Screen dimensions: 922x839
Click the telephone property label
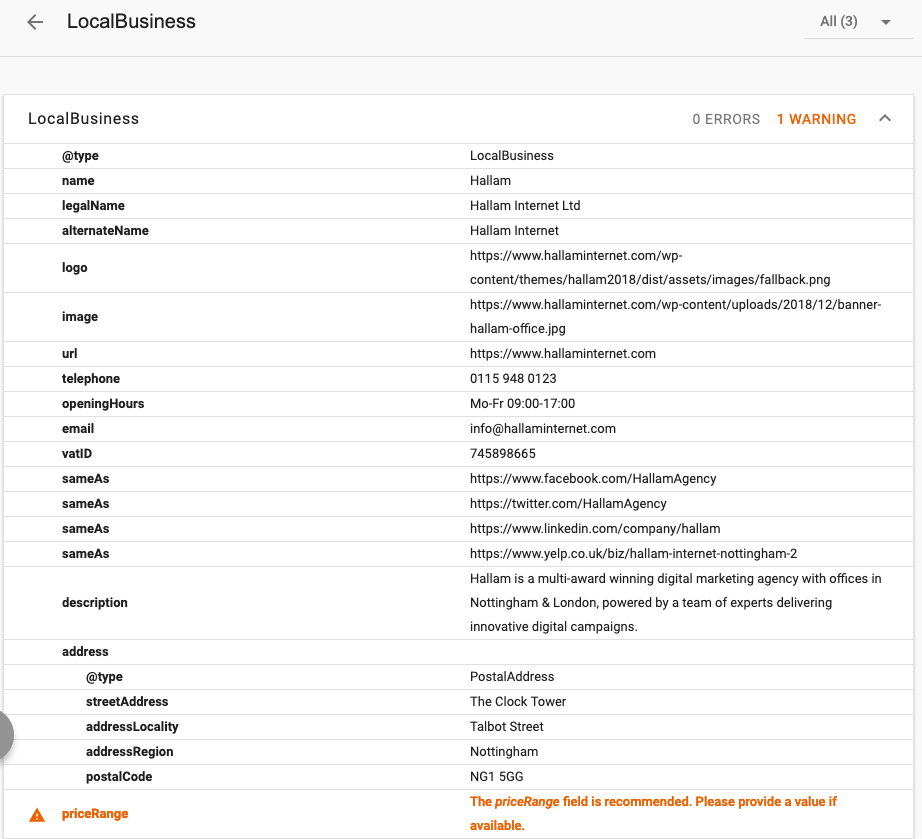(x=91, y=379)
